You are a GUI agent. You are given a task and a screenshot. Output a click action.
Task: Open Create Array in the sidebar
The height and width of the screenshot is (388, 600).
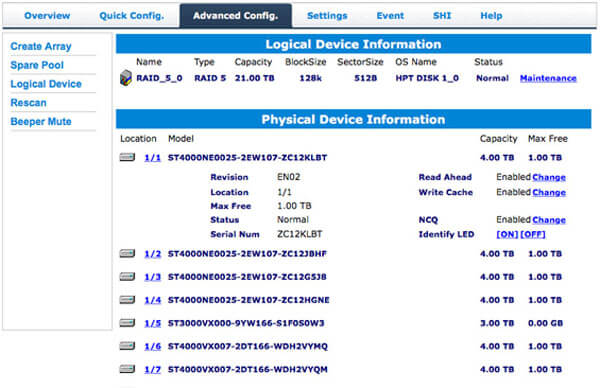pyautogui.click(x=41, y=46)
